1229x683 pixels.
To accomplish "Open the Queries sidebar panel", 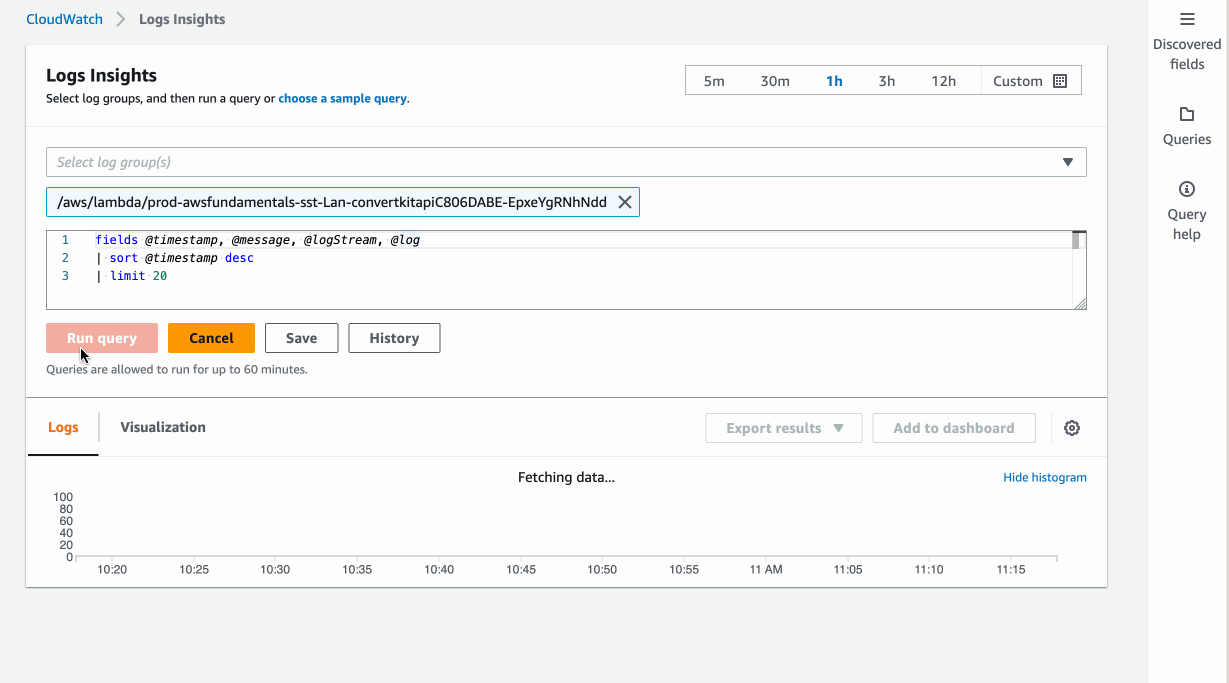I will [1187, 125].
